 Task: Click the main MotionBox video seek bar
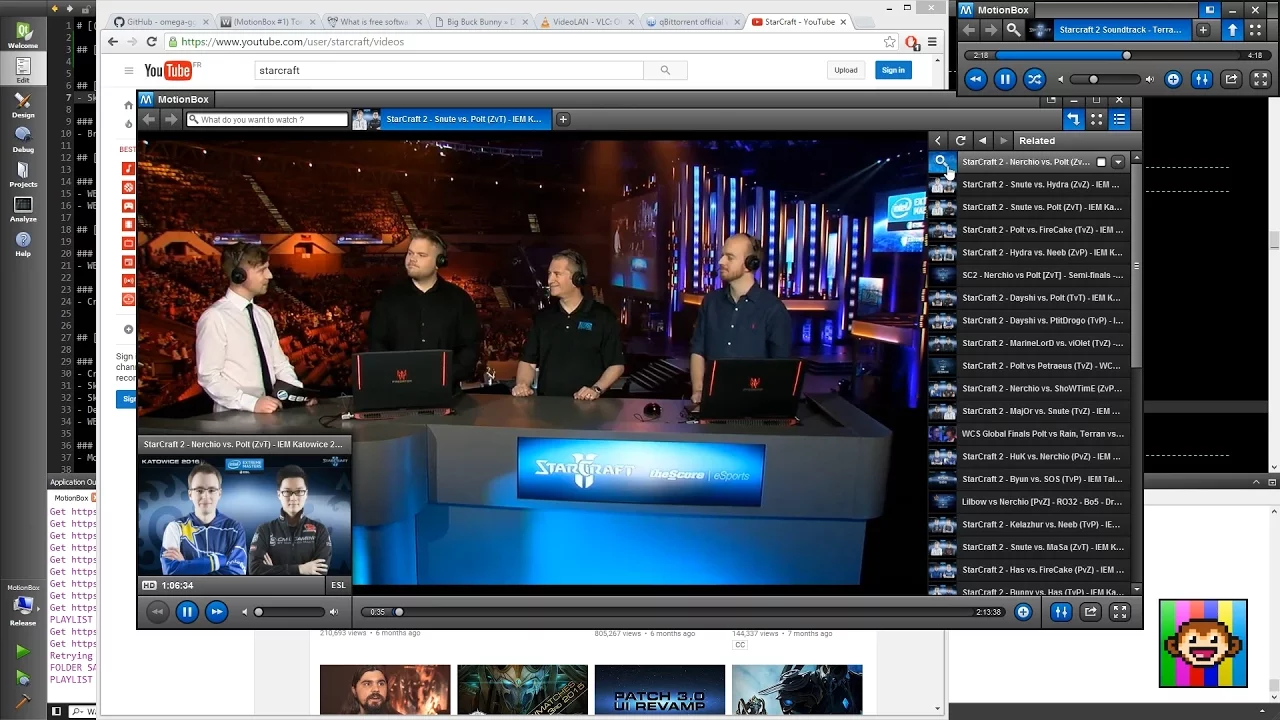click(x=683, y=612)
